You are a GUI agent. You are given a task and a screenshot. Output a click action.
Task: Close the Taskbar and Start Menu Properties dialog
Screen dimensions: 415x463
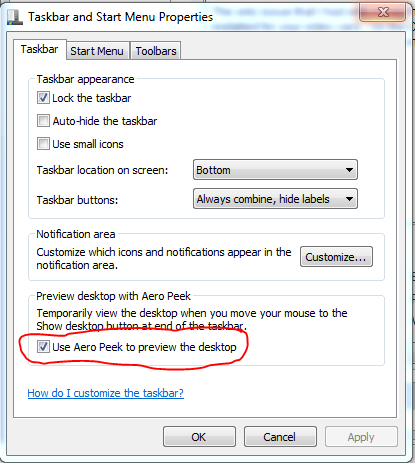pyautogui.click(x=383, y=12)
